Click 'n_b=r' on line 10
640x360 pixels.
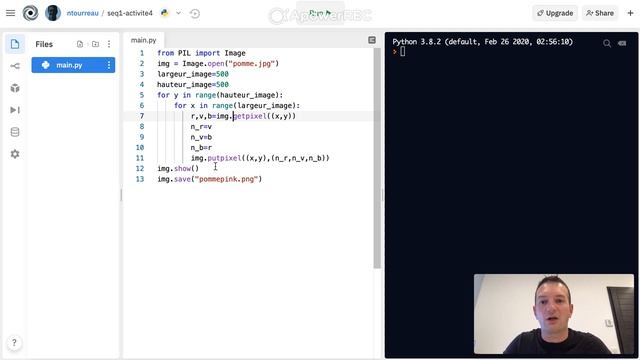(201, 148)
